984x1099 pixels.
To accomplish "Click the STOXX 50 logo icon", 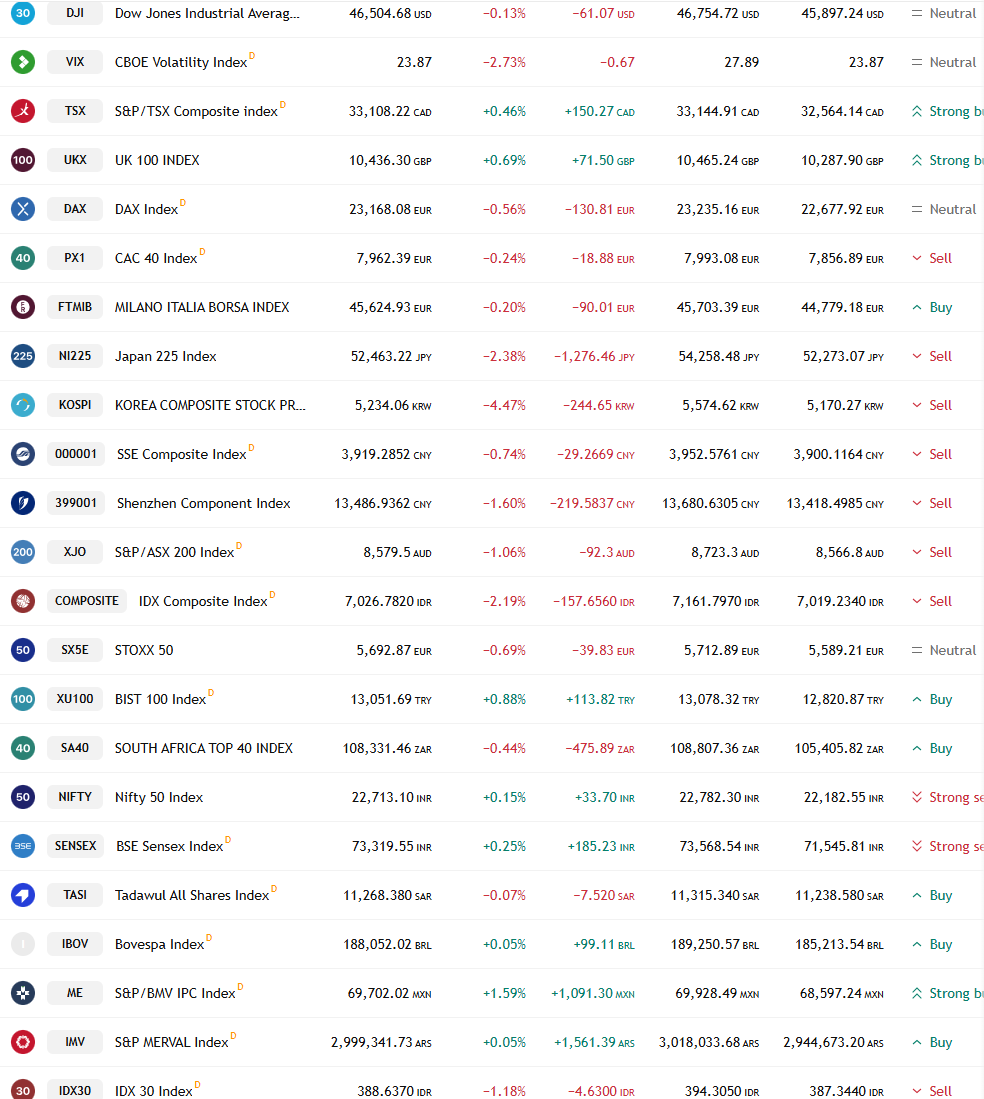I will [22, 650].
